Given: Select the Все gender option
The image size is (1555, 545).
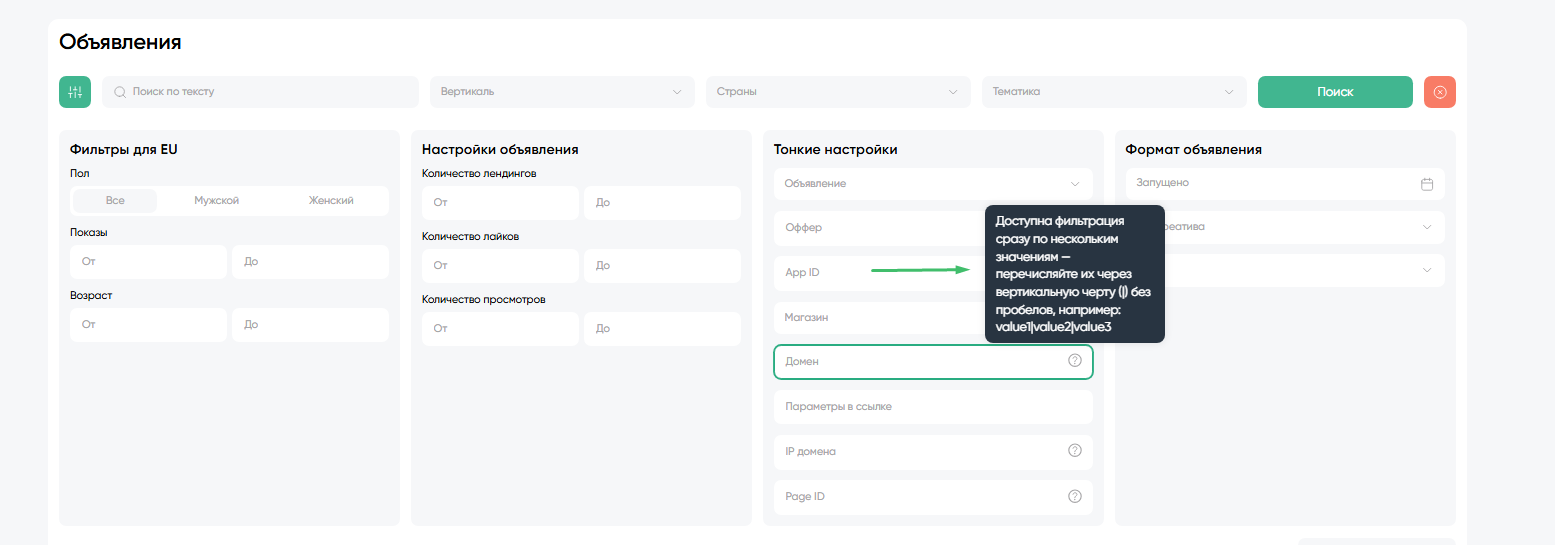Looking at the screenshot, I should [115, 200].
